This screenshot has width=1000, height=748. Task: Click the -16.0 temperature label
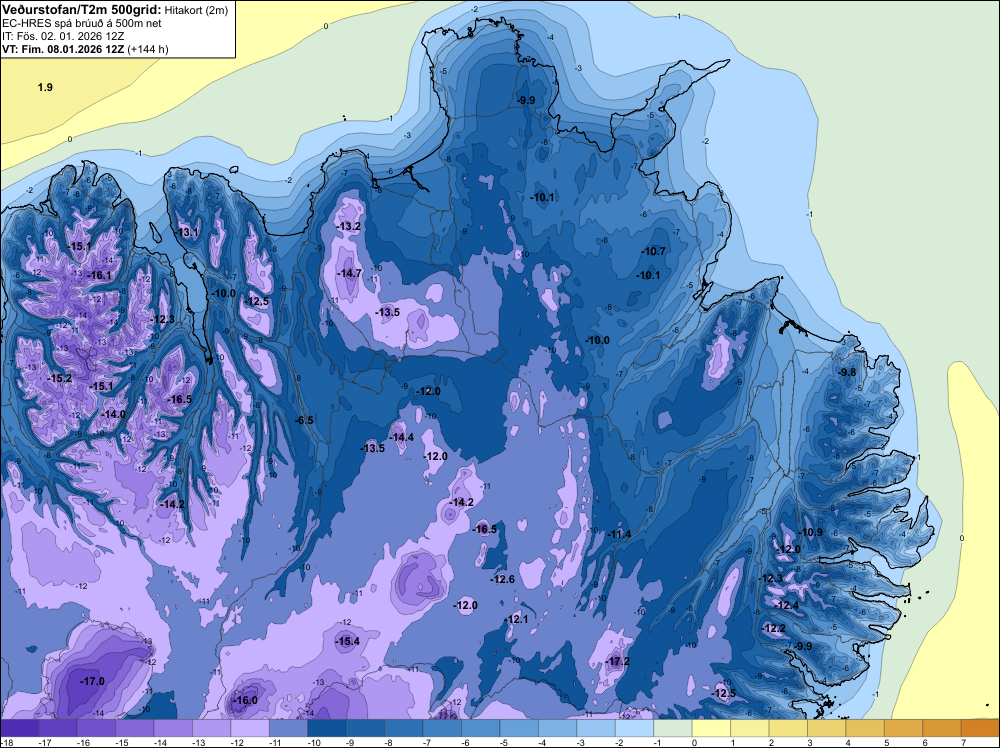[x=246, y=700]
